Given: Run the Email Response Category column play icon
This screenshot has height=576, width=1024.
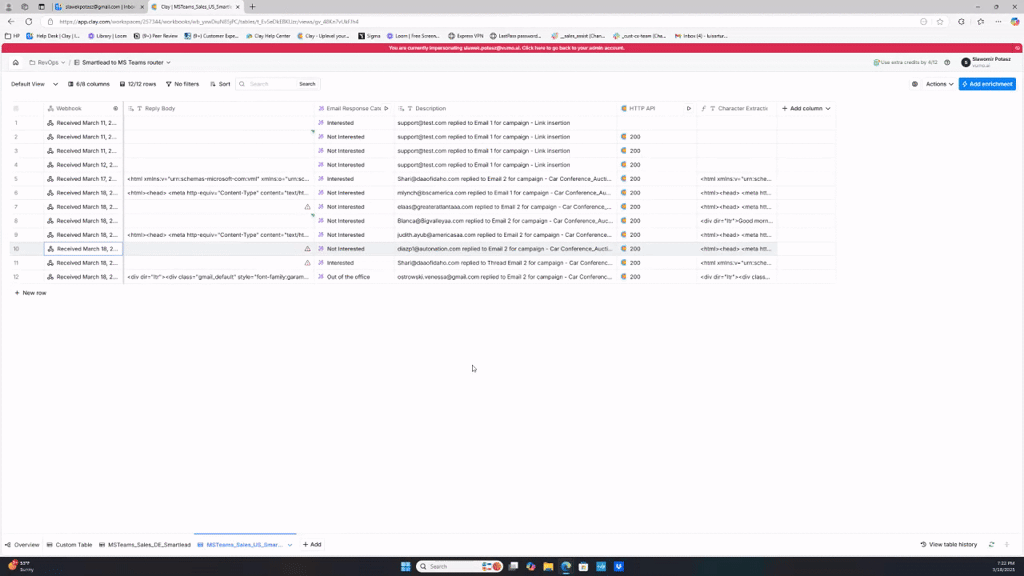Looking at the screenshot, I should [386, 108].
